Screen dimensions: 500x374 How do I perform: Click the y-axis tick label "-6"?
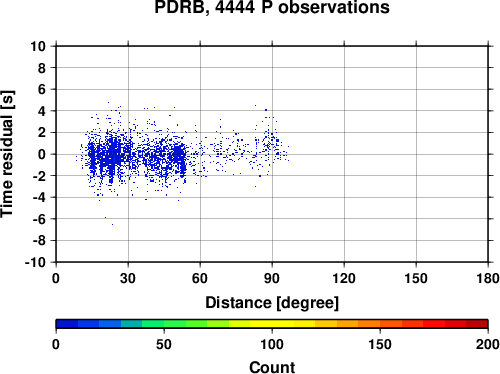pyautogui.click(x=39, y=219)
